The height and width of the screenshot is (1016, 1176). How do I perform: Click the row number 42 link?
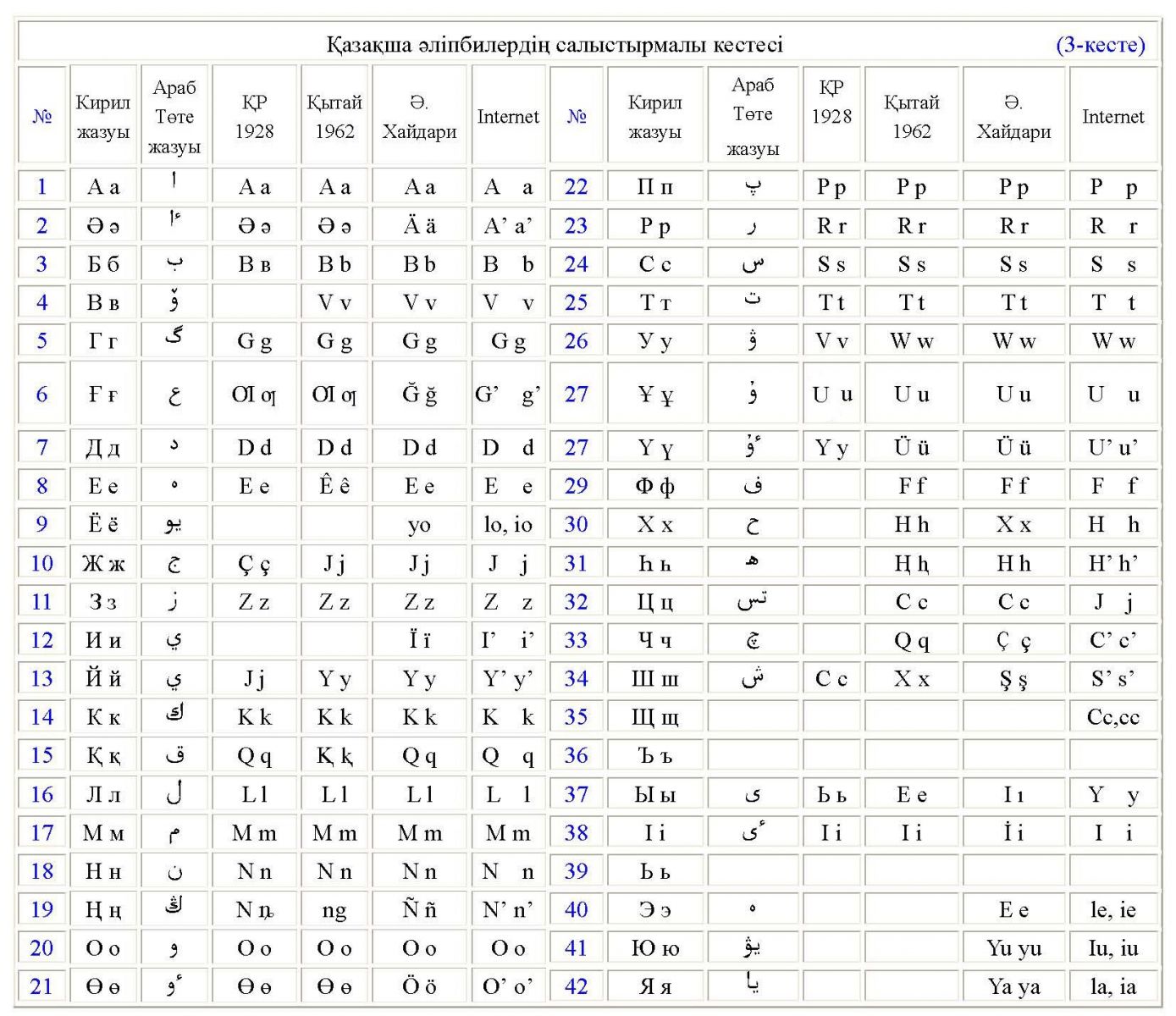(576, 986)
